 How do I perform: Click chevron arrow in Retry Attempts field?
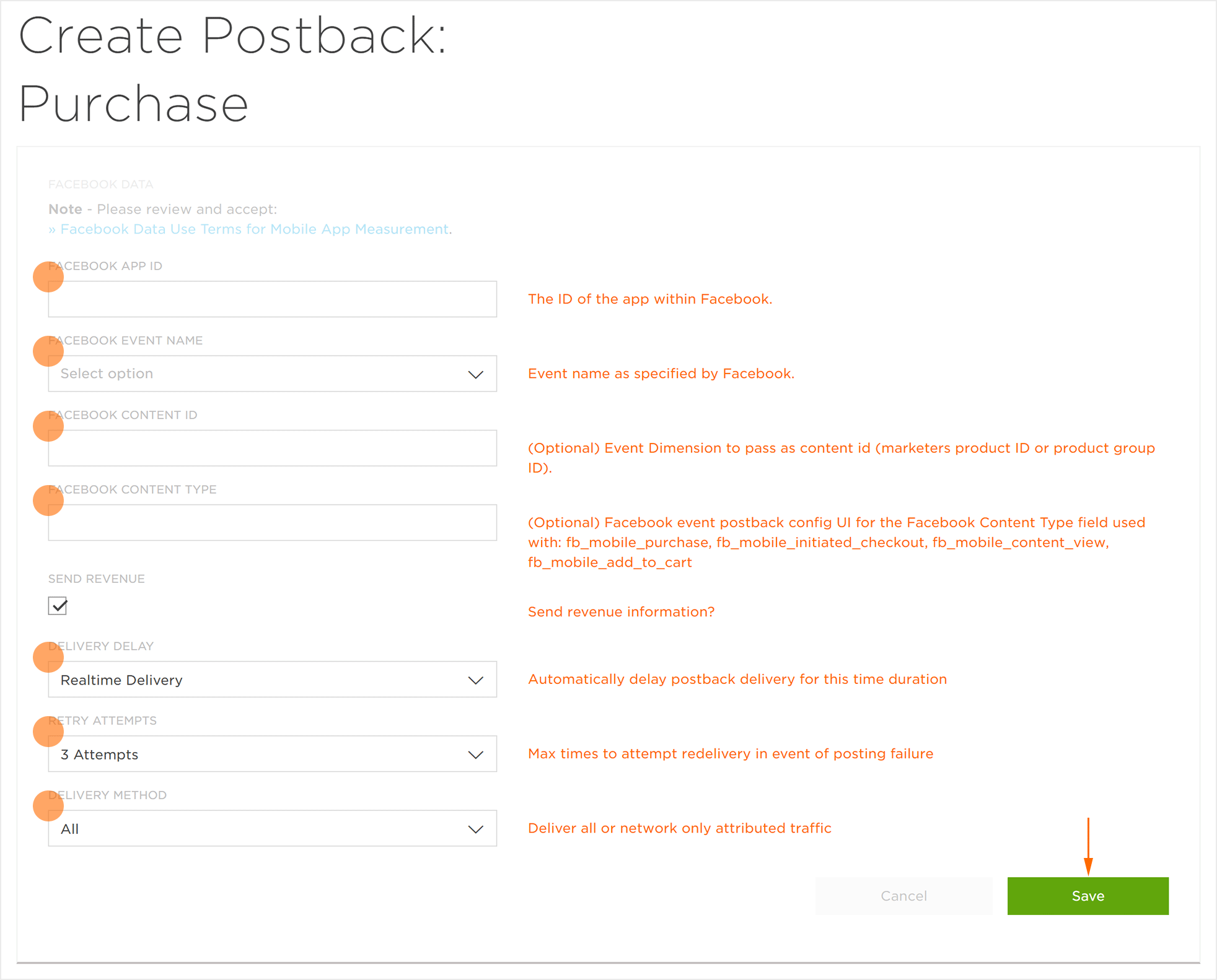pos(475,755)
